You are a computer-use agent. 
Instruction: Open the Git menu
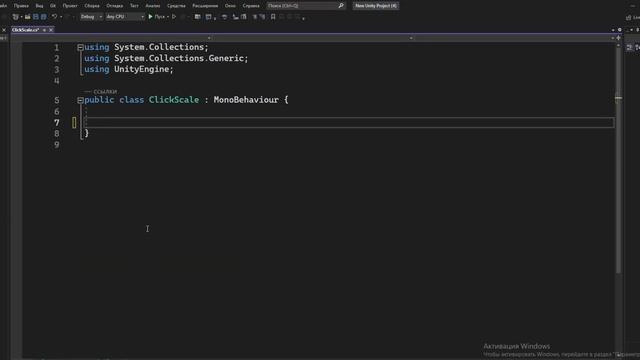click(53, 6)
